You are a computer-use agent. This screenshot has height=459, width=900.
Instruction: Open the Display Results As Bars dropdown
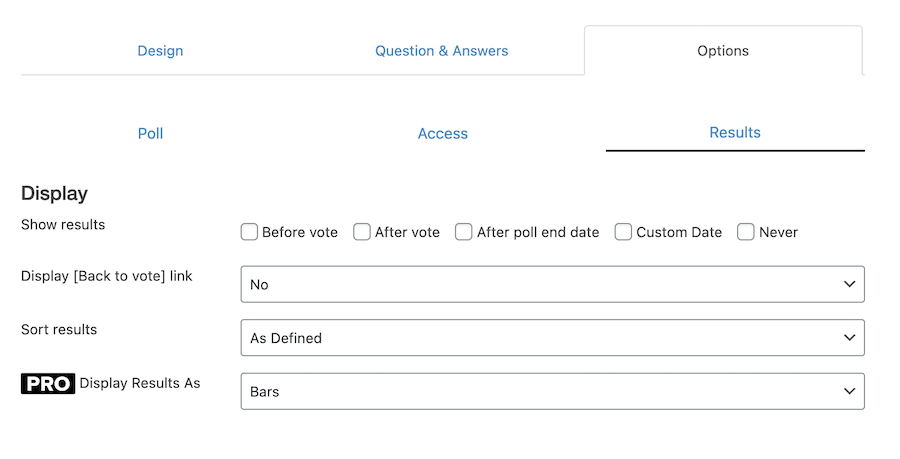click(x=552, y=391)
